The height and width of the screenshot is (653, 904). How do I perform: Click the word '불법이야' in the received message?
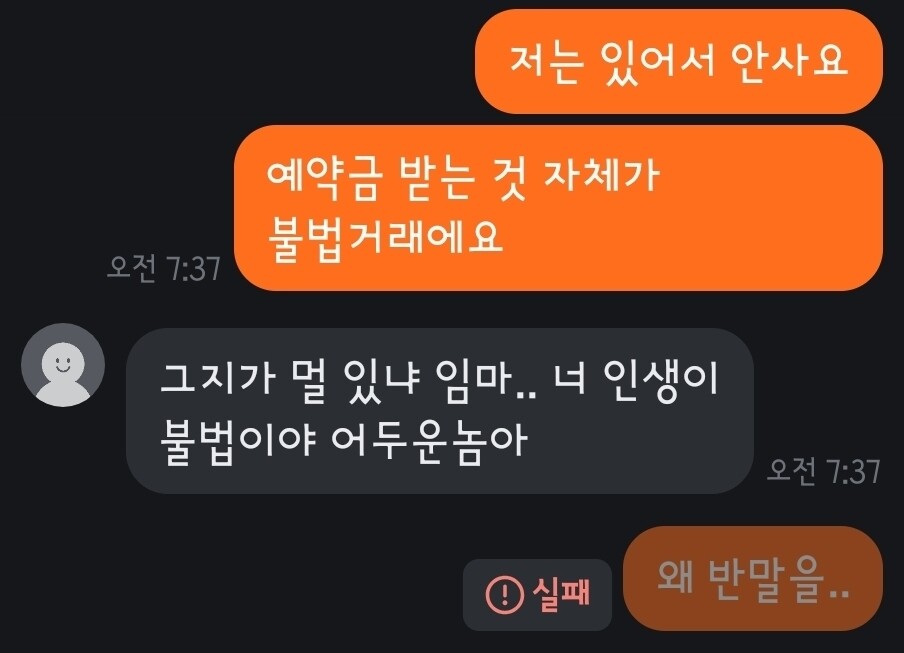point(238,441)
